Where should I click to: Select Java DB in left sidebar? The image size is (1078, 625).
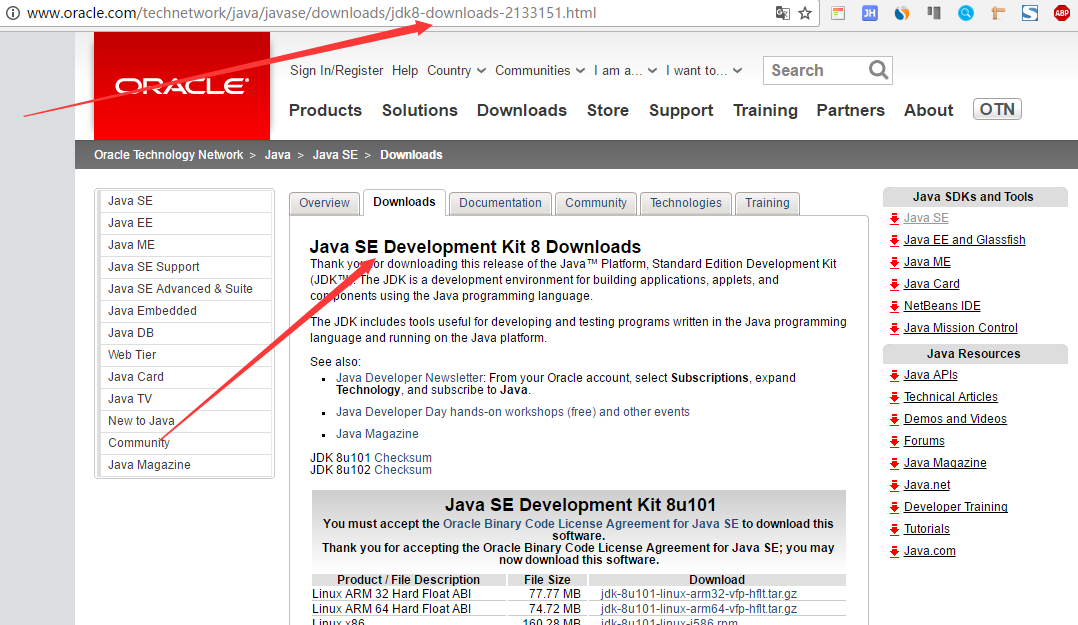coord(184,333)
